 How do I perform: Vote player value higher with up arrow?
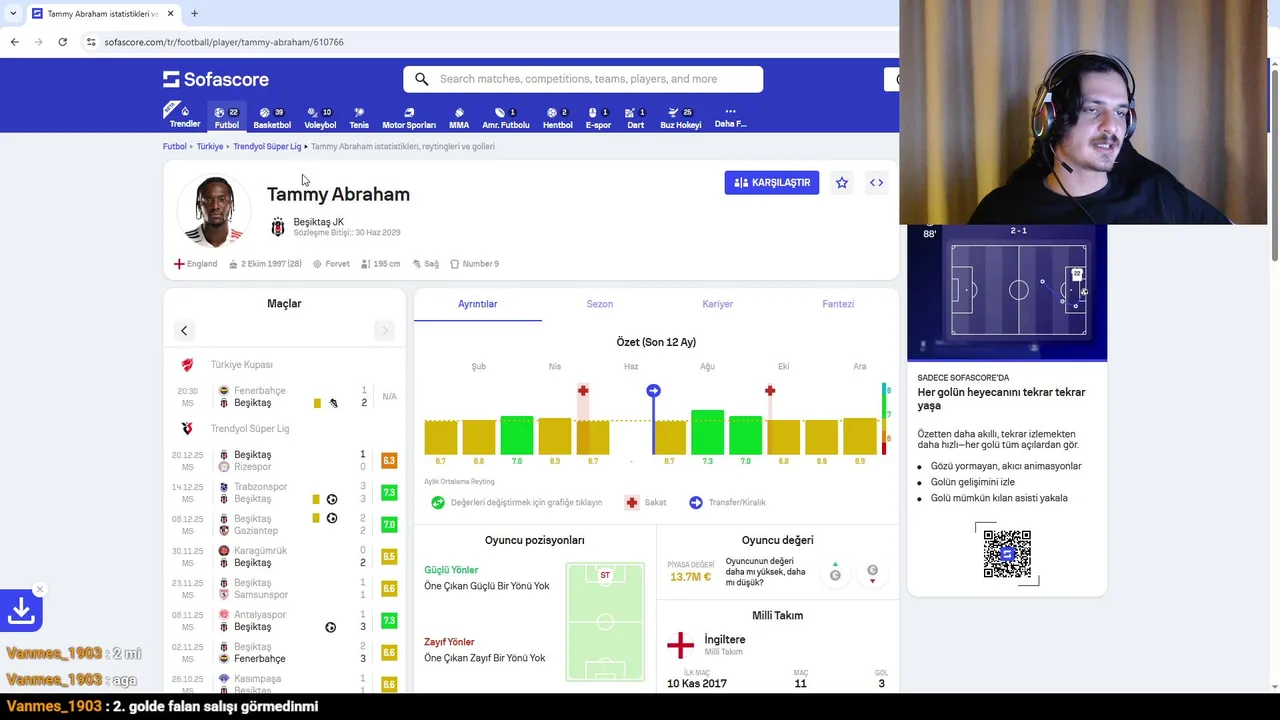[835, 572]
